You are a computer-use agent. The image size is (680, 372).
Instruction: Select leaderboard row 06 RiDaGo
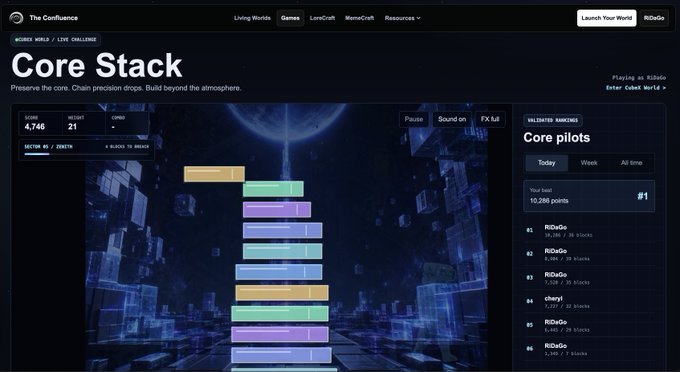coord(589,349)
